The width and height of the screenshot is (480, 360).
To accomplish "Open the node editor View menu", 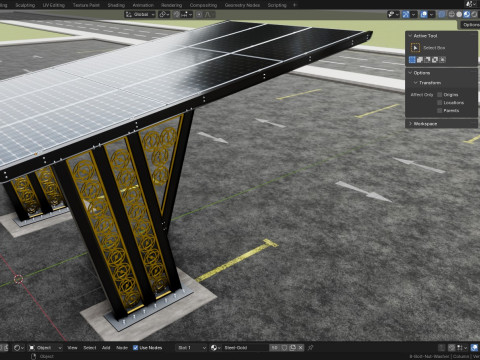I will coord(72,348).
